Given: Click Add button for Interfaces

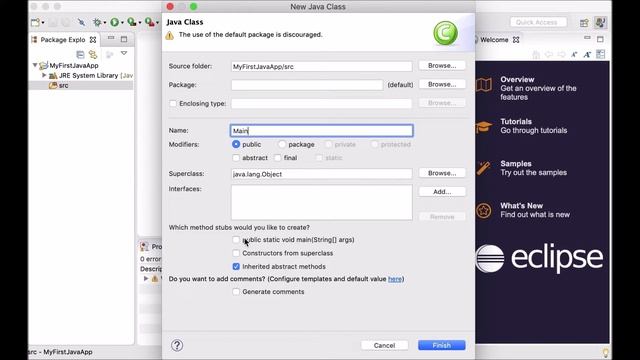Looking at the screenshot, I should 442,192.
